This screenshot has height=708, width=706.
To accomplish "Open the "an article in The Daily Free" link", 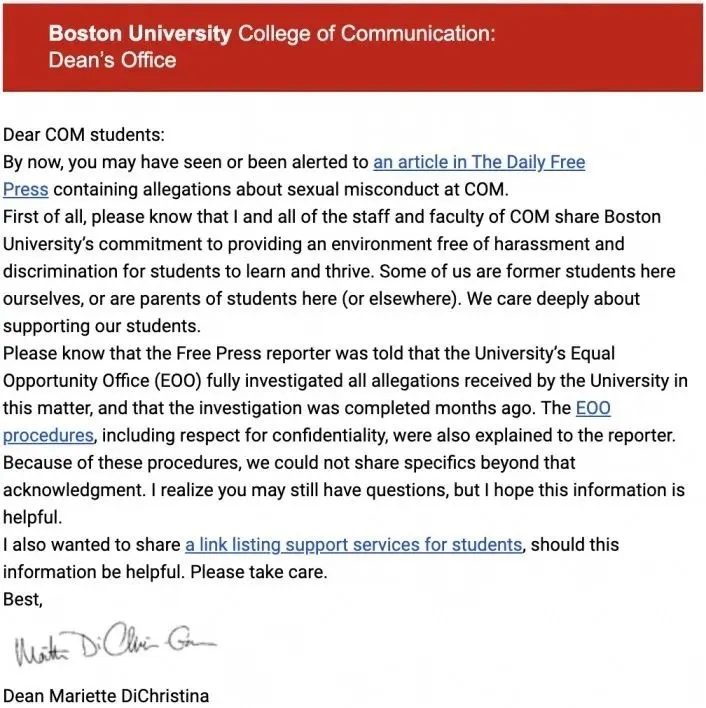I will click(x=479, y=162).
